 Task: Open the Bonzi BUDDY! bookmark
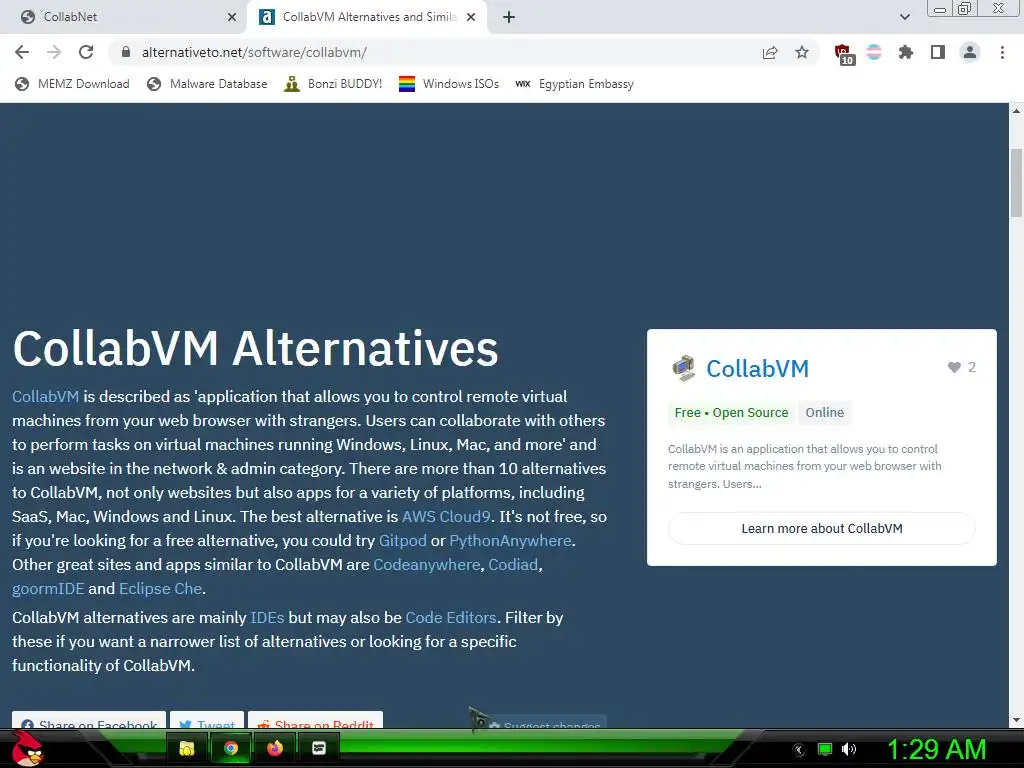click(x=333, y=84)
